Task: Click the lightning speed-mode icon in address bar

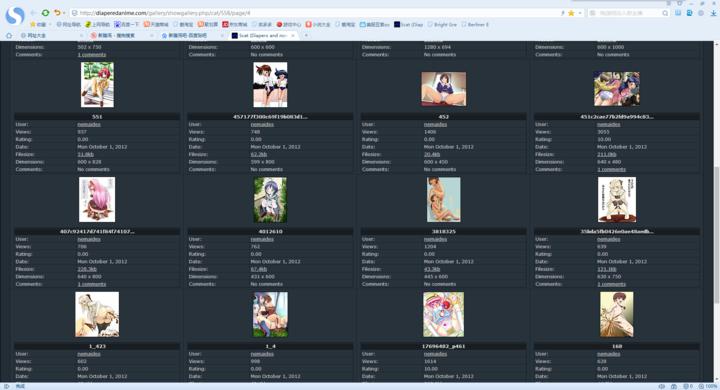Action: pyautogui.click(x=562, y=13)
